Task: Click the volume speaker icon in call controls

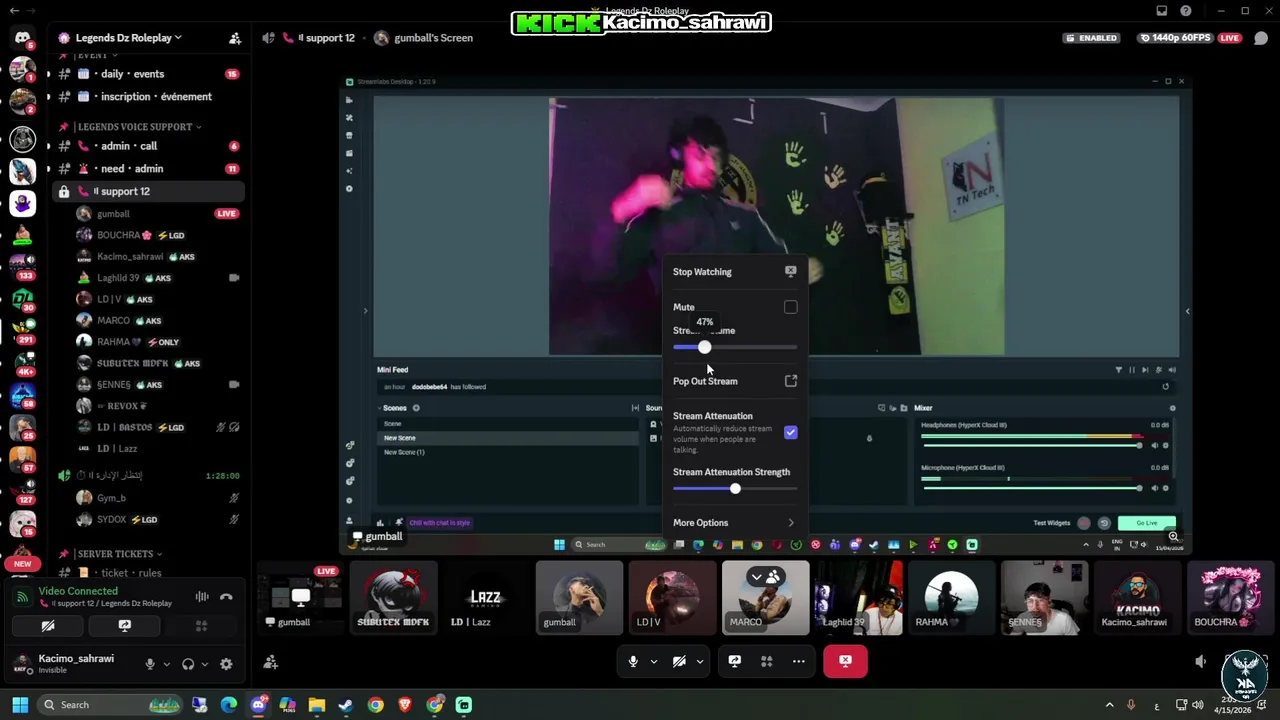Action: 1201,661
